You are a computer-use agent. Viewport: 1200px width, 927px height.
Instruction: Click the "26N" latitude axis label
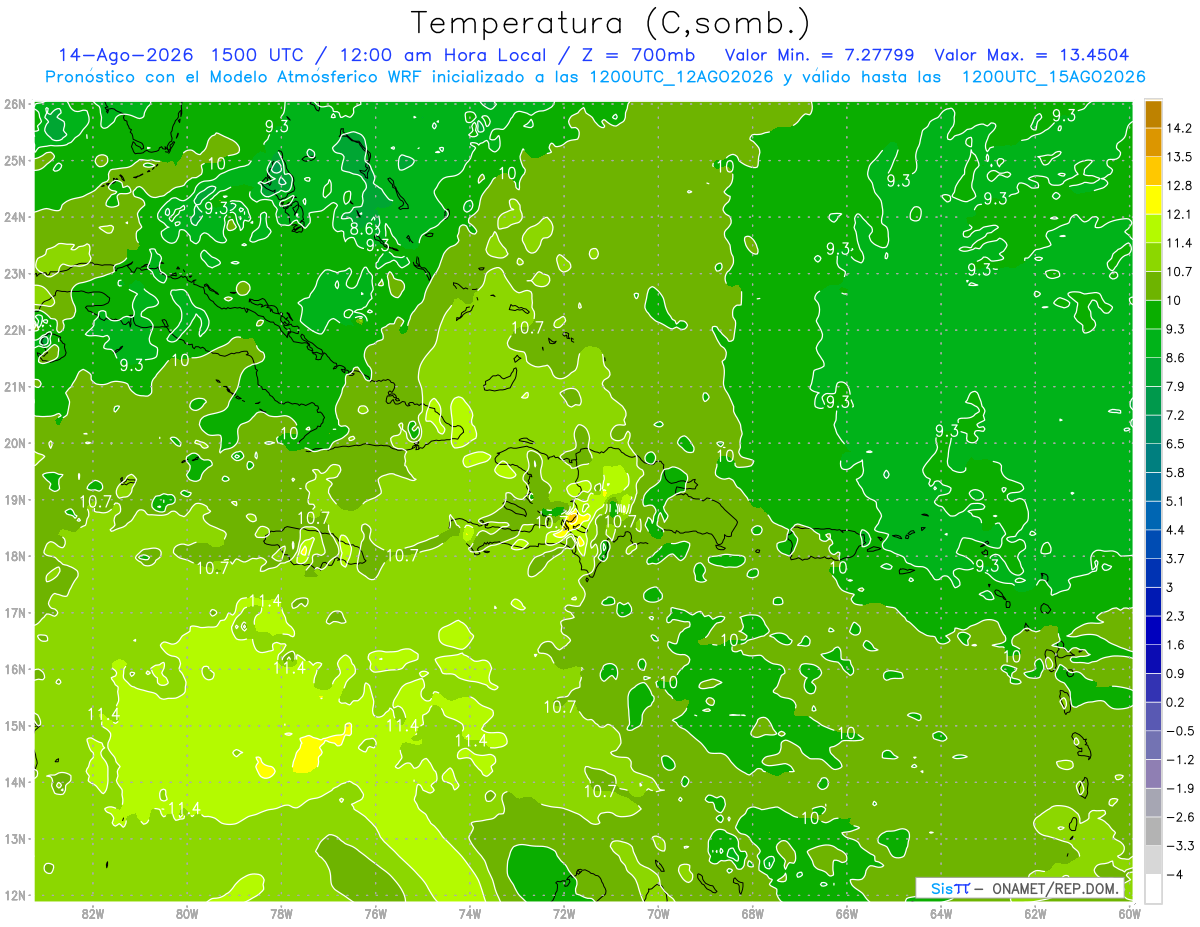[15, 104]
